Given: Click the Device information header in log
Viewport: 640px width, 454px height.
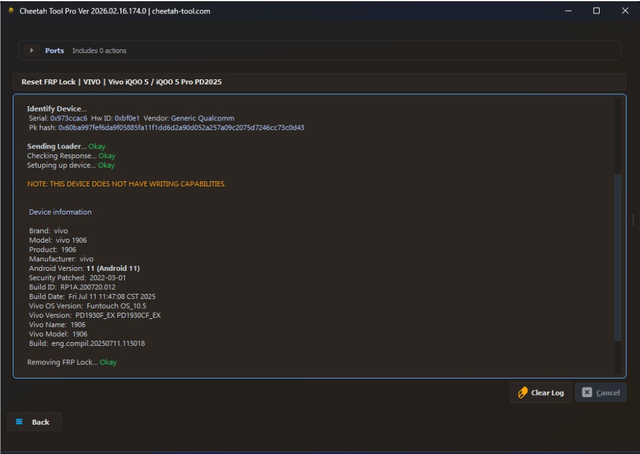Looking at the screenshot, I should pyautogui.click(x=60, y=212).
